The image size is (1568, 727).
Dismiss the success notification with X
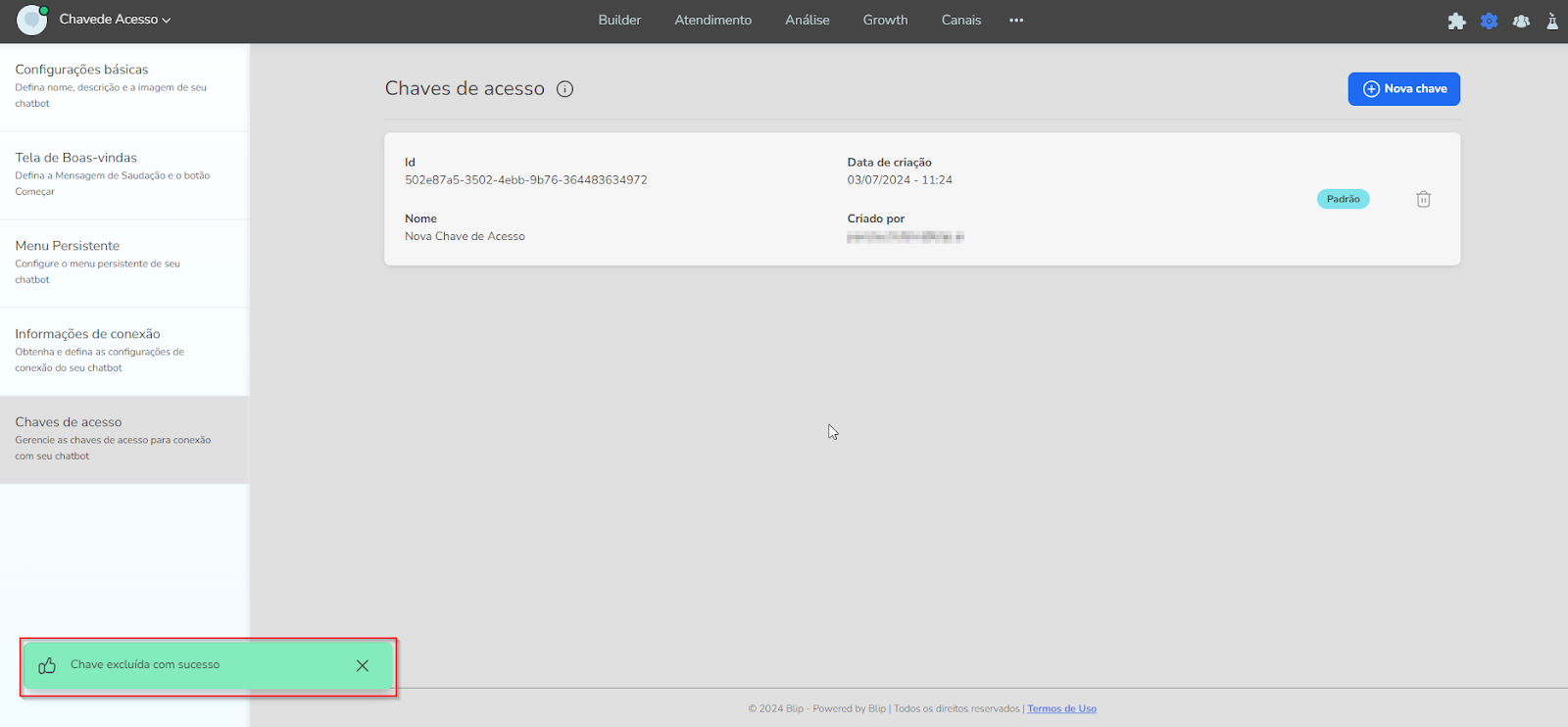tap(363, 665)
